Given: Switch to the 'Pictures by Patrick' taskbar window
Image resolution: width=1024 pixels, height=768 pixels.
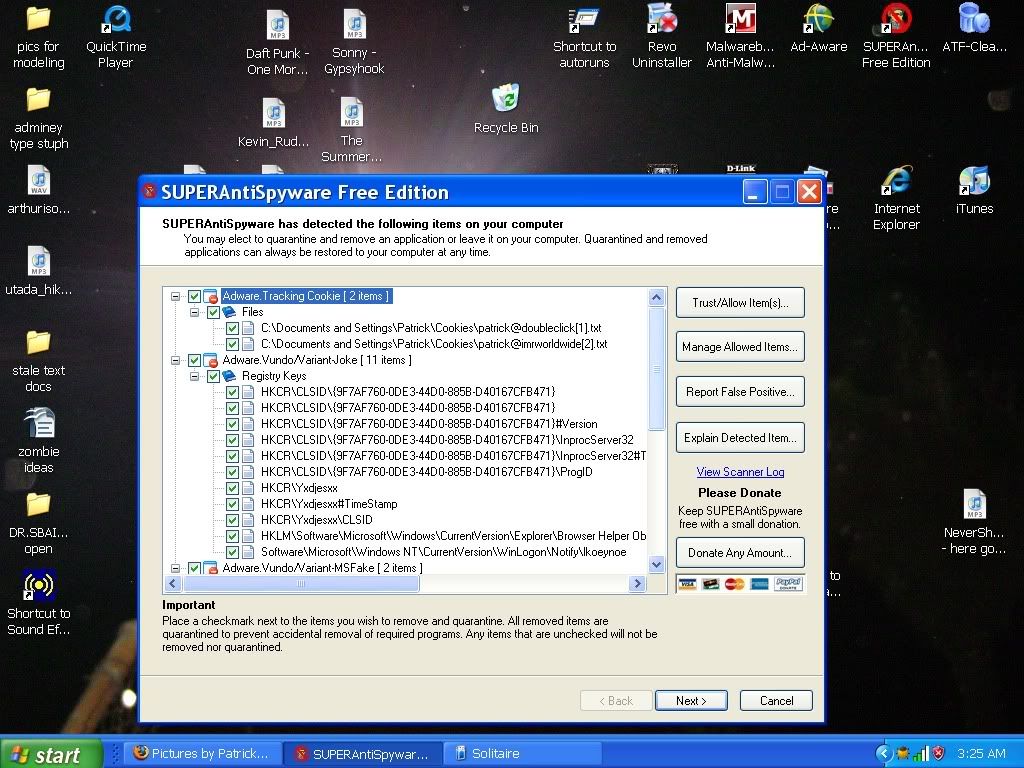Looking at the screenshot, I should tap(203, 754).
